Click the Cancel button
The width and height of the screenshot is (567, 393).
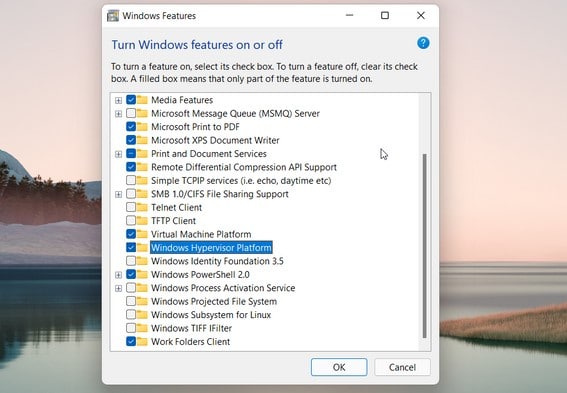click(402, 367)
